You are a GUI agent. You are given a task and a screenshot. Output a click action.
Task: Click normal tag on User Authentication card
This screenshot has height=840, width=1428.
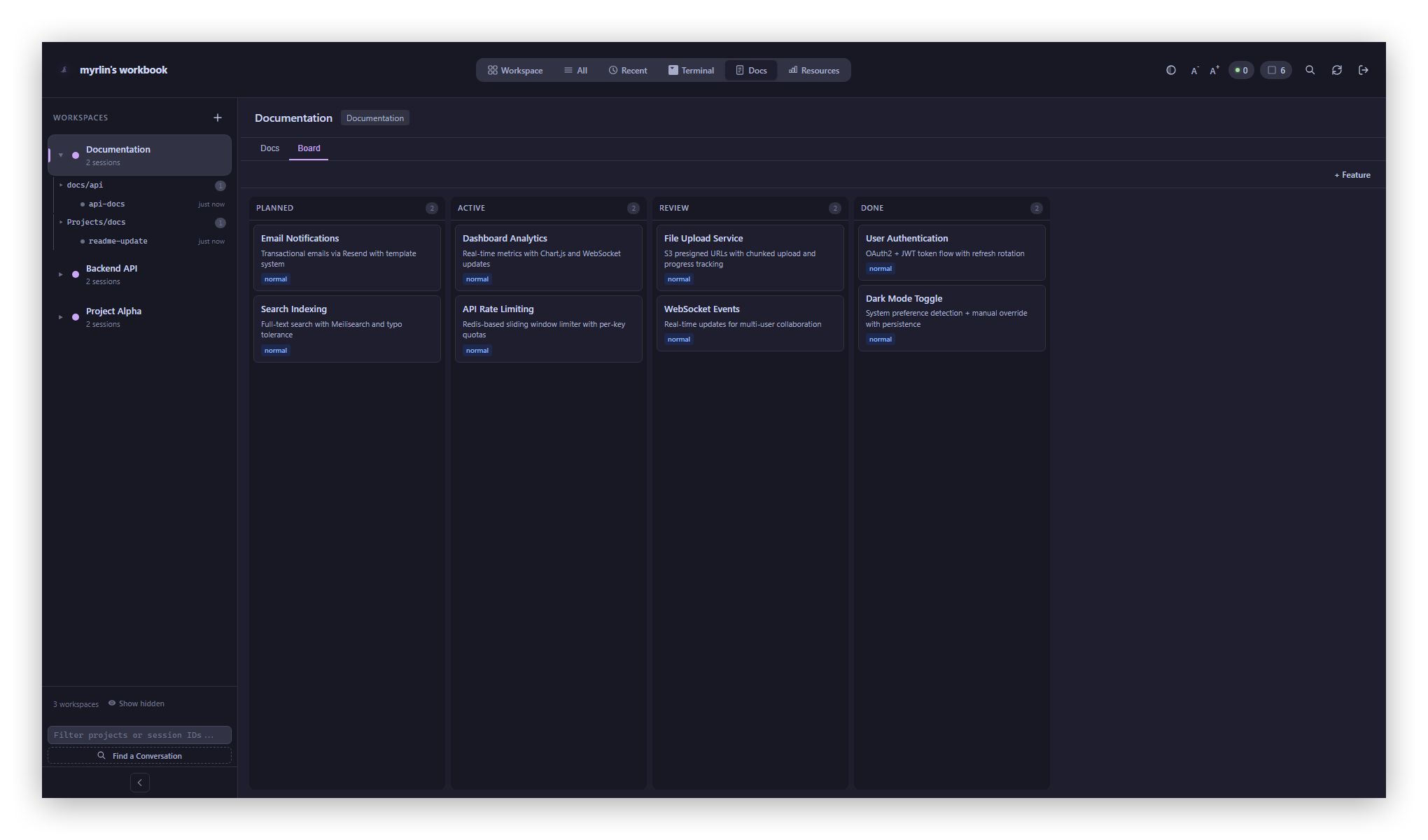point(881,269)
